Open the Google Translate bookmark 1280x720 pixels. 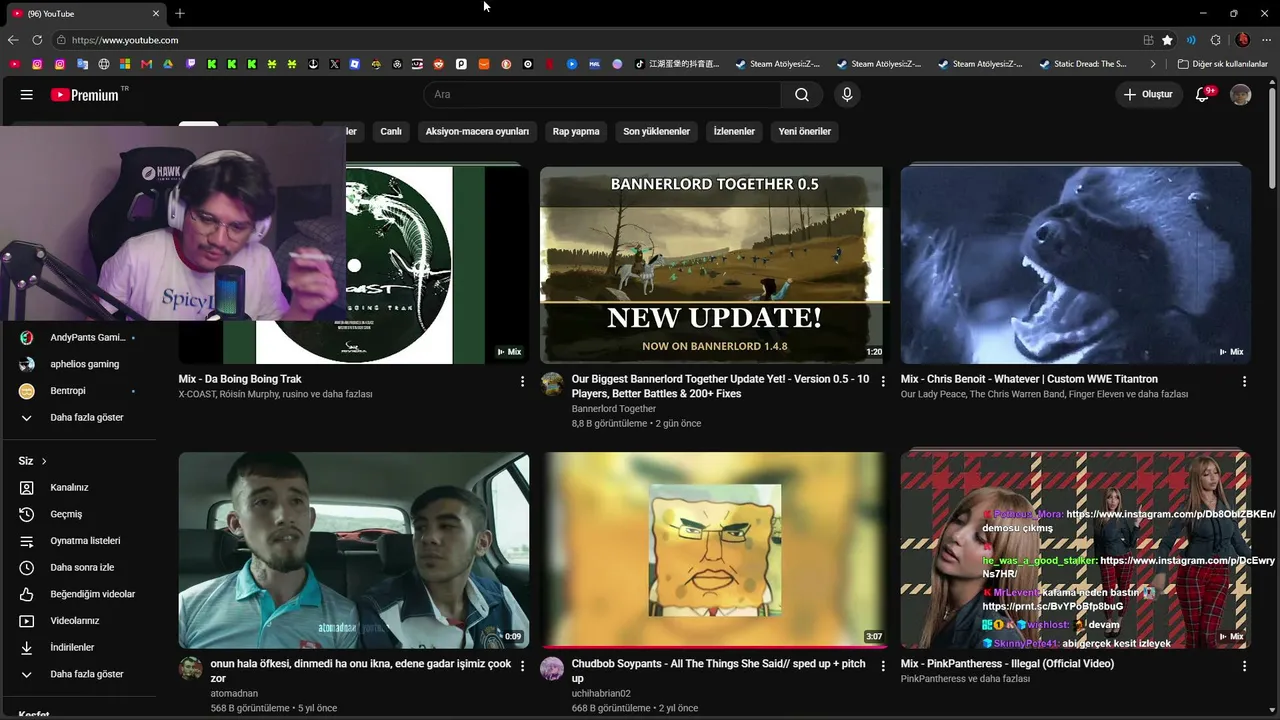[x=82, y=64]
